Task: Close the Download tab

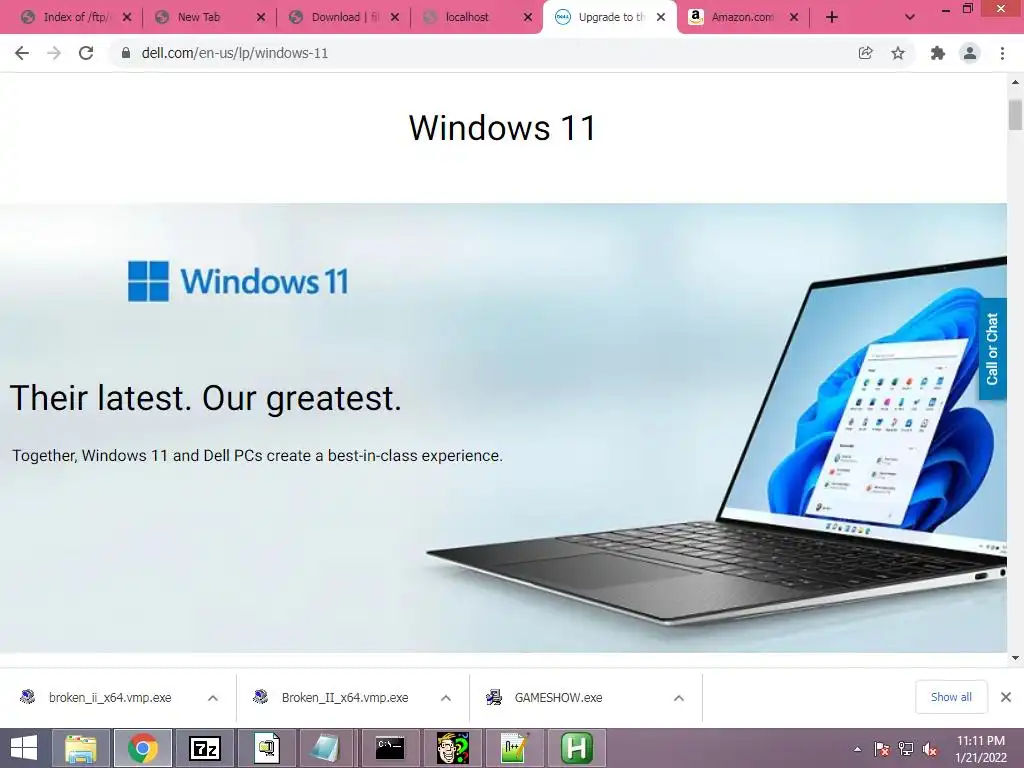Action: 394,17
